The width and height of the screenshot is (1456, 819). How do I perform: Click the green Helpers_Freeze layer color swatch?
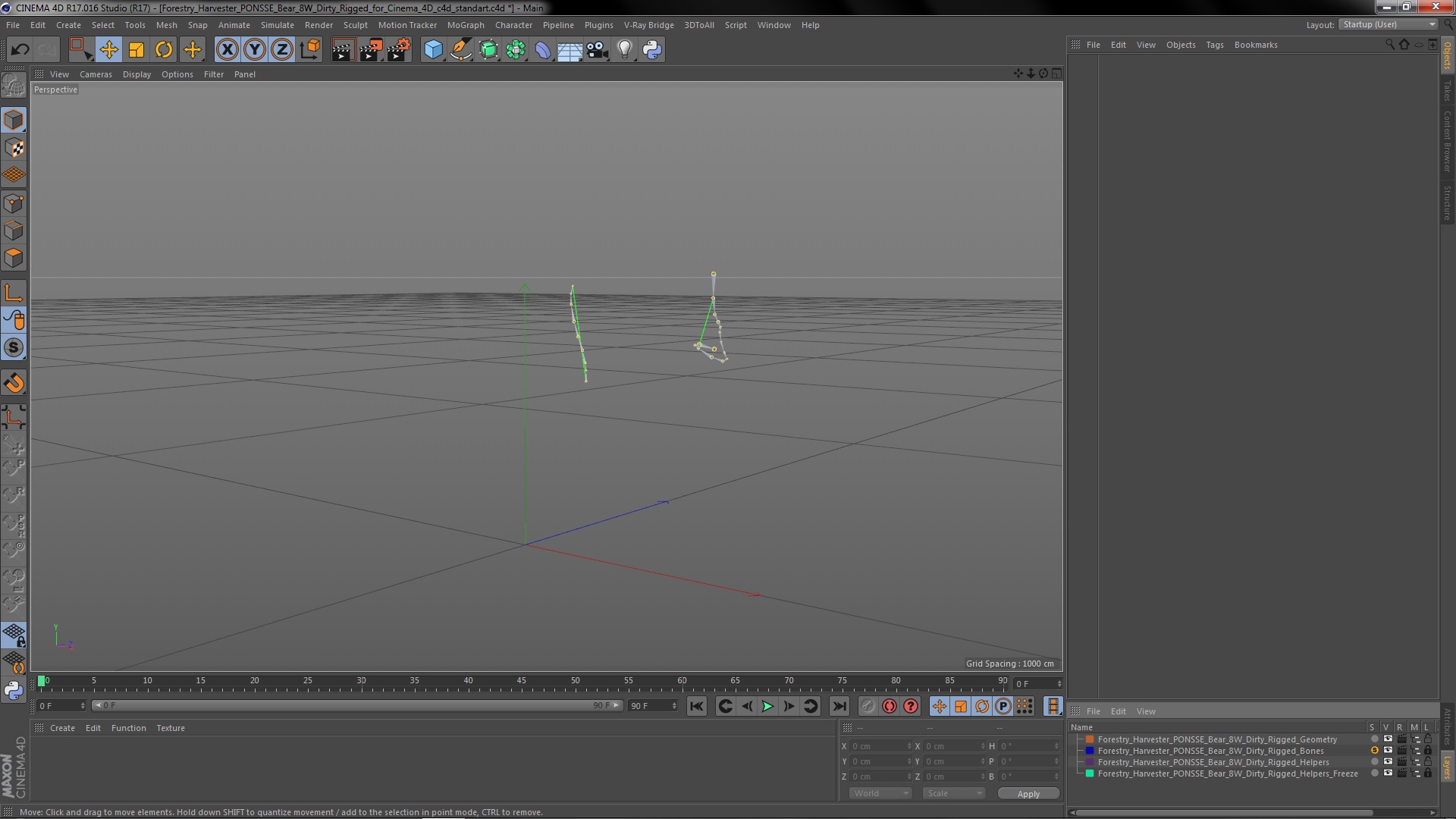point(1090,773)
